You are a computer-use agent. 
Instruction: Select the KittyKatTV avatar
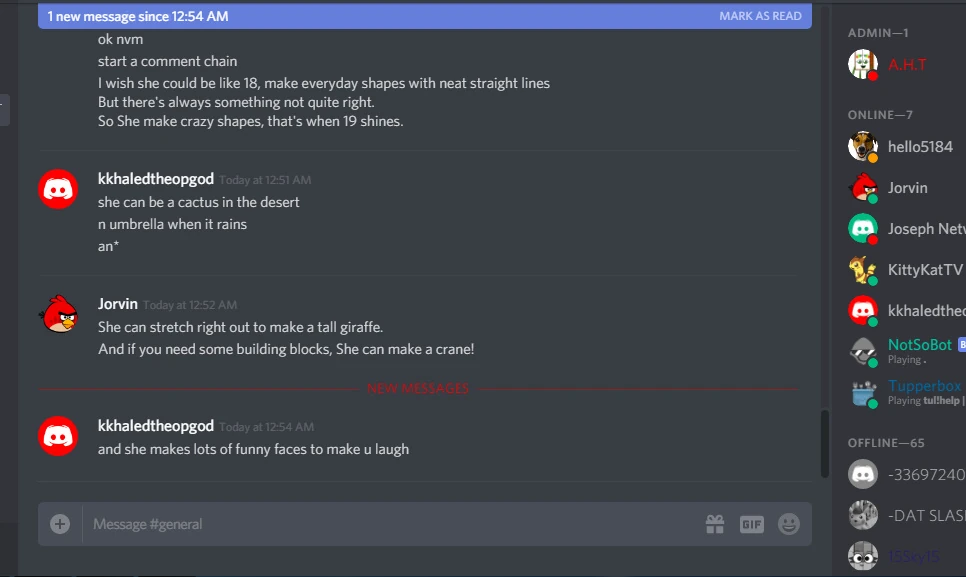(x=862, y=269)
